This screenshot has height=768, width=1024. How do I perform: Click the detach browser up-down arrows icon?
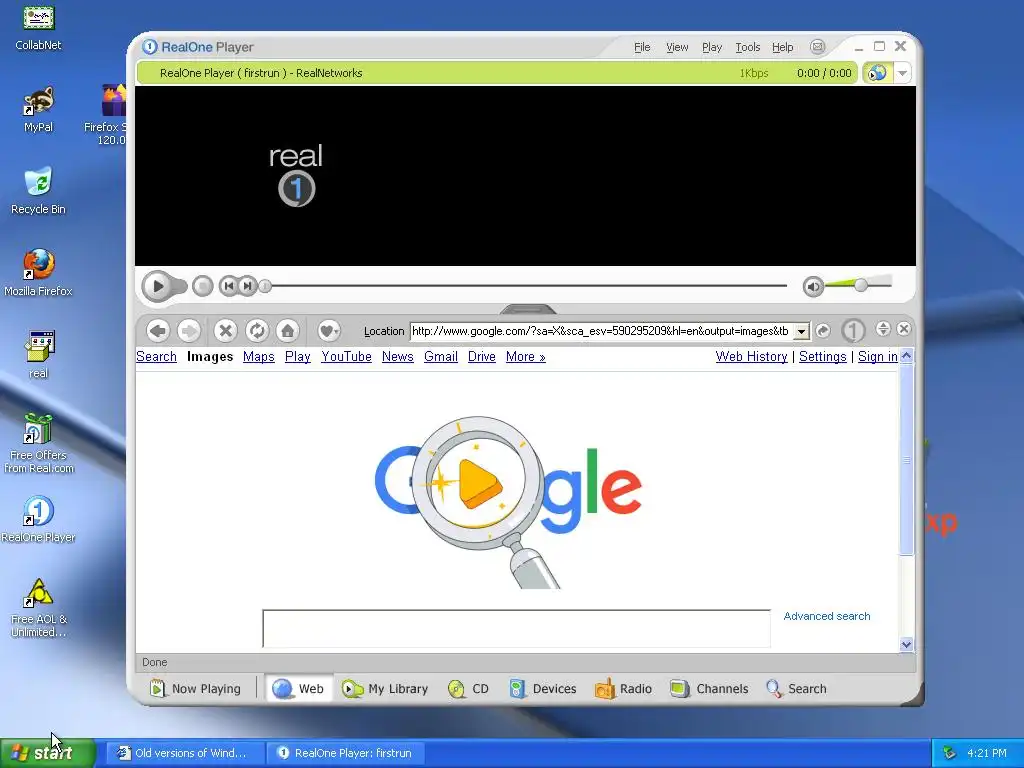tap(883, 328)
